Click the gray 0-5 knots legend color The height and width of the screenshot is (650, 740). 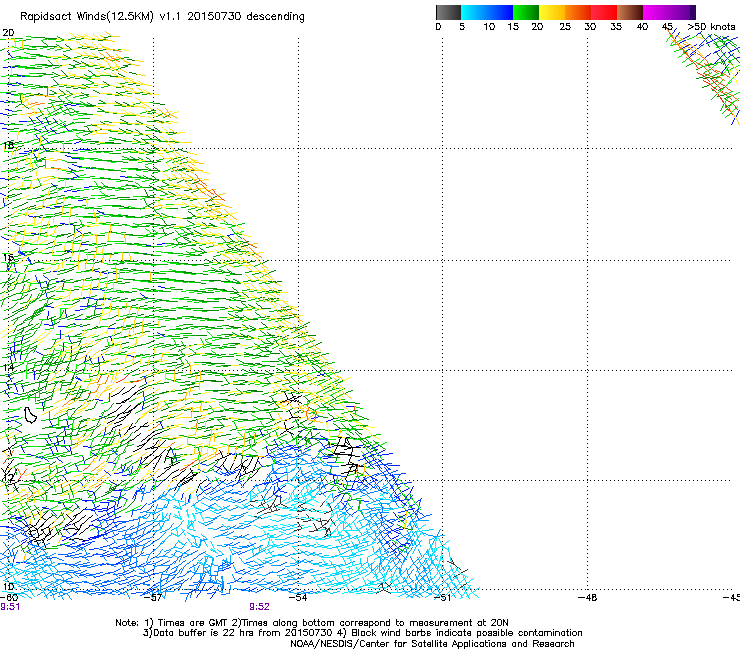[x=448, y=12]
